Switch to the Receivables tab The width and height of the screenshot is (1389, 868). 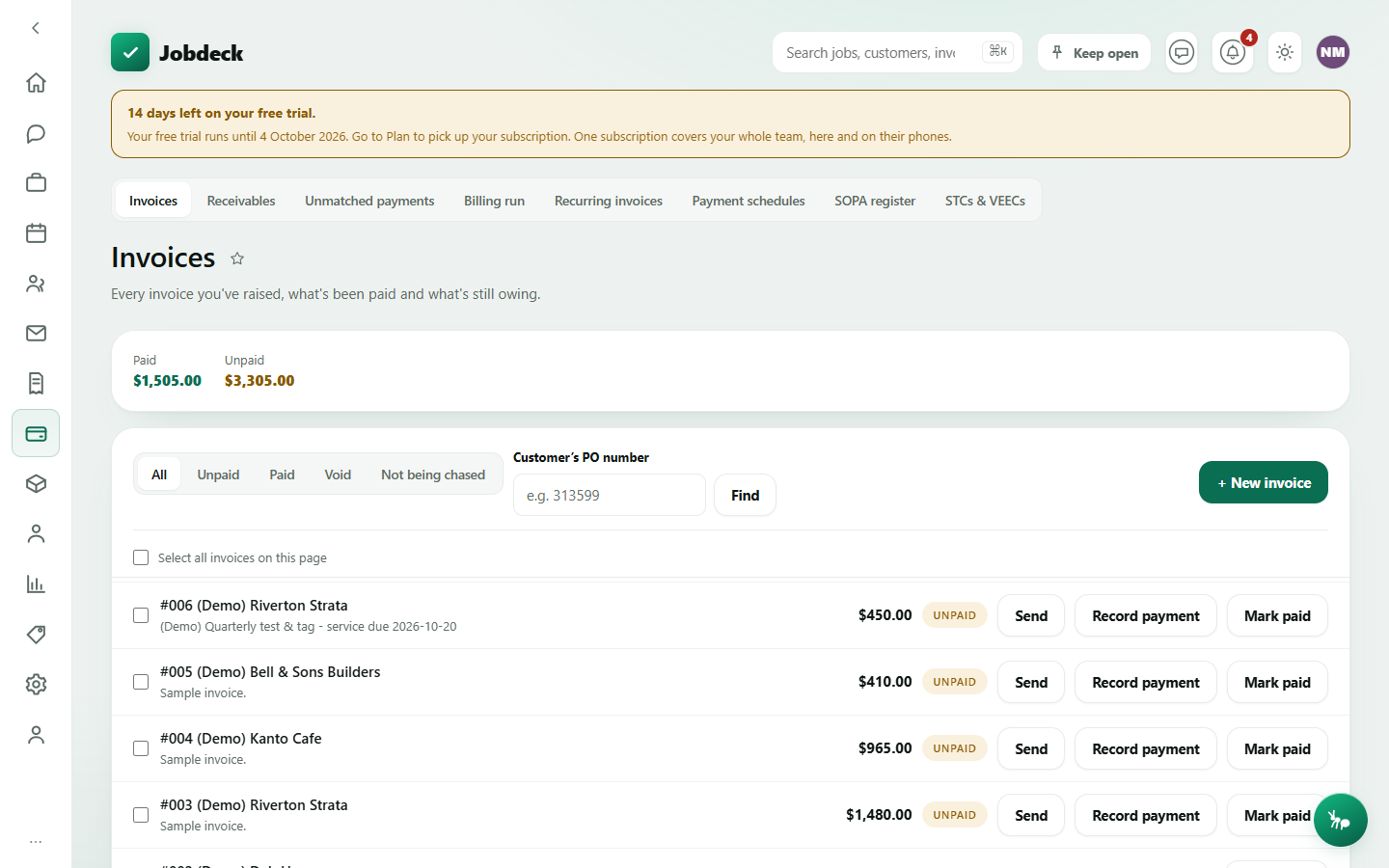(241, 201)
